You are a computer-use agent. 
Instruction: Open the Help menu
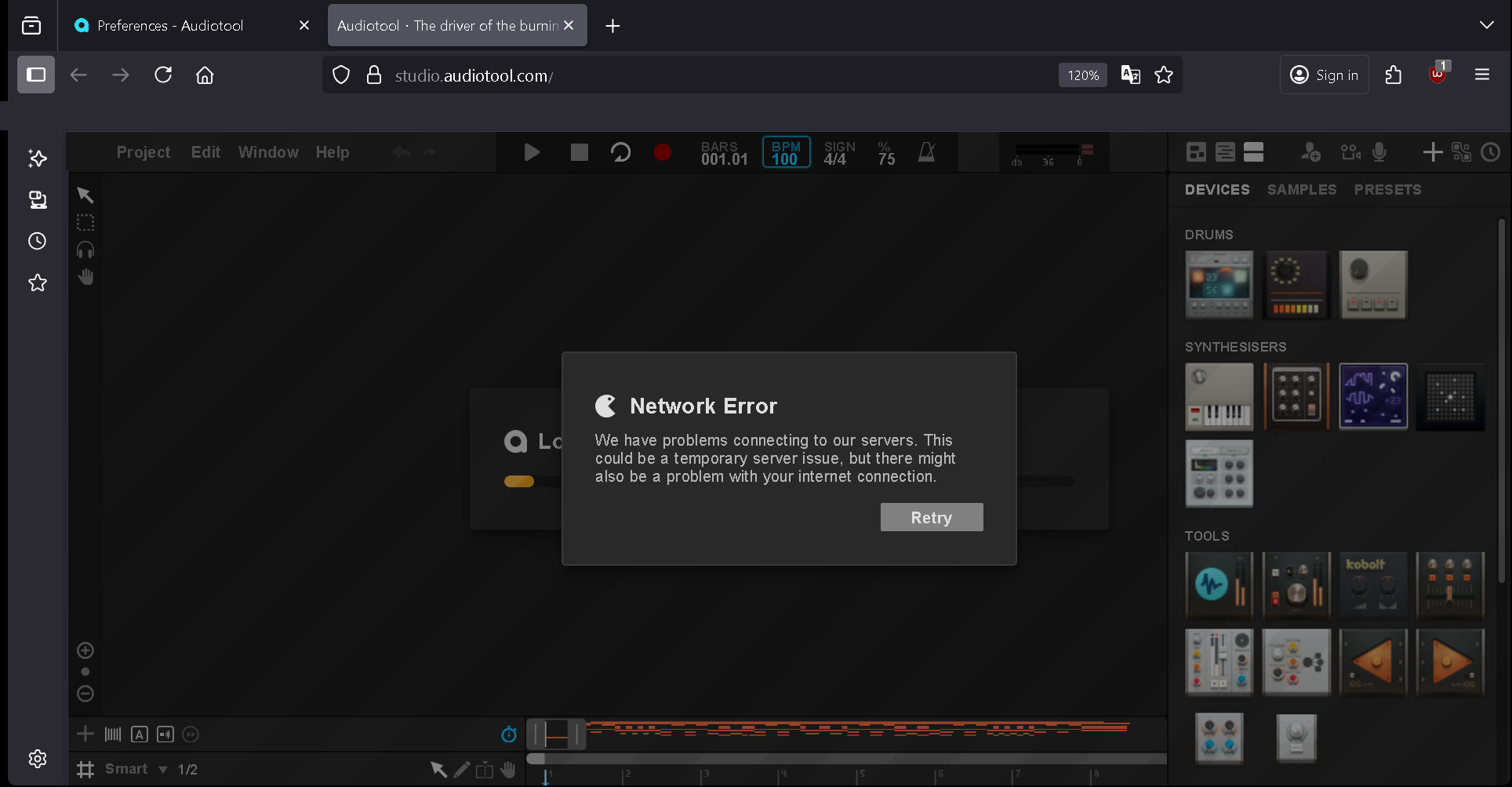pyautogui.click(x=333, y=152)
